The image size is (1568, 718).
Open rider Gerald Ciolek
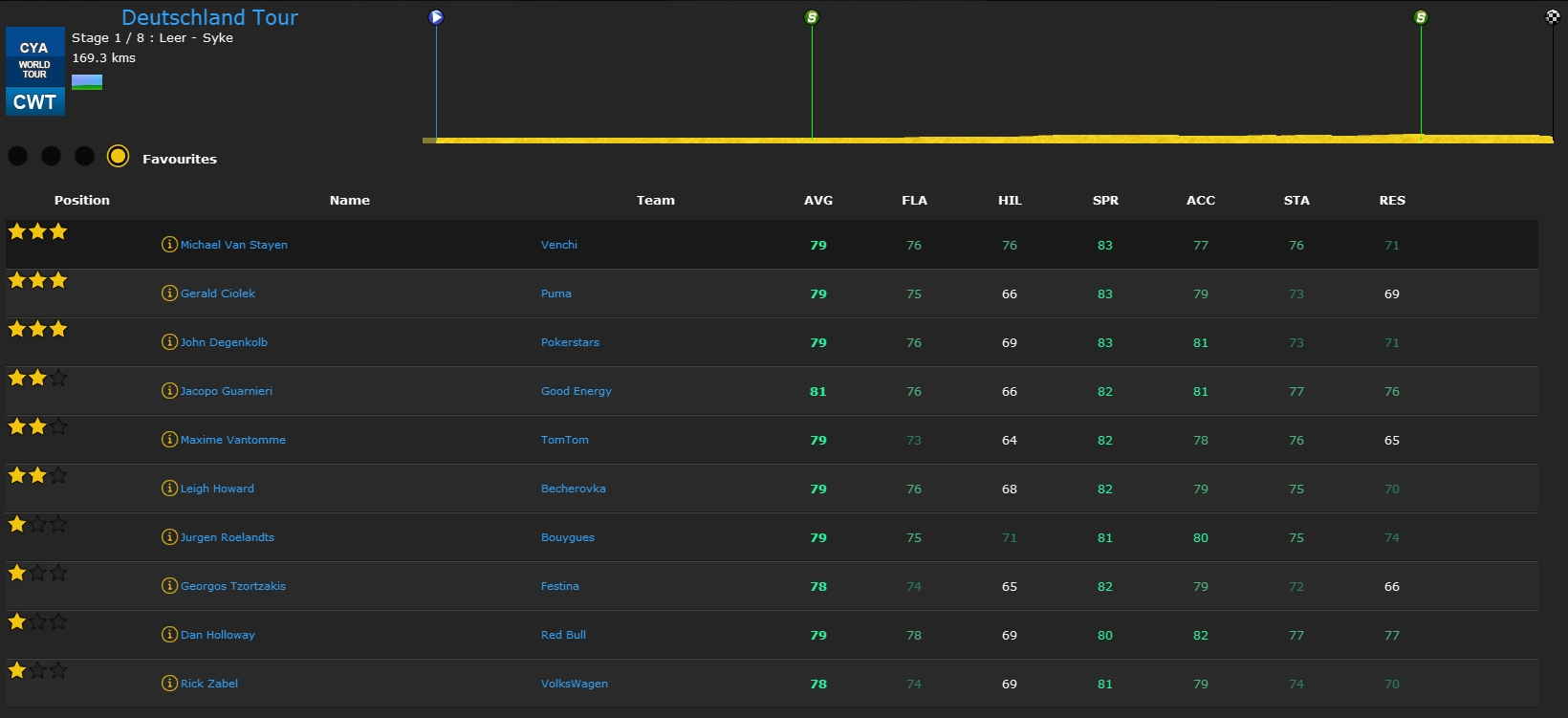point(218,294)
